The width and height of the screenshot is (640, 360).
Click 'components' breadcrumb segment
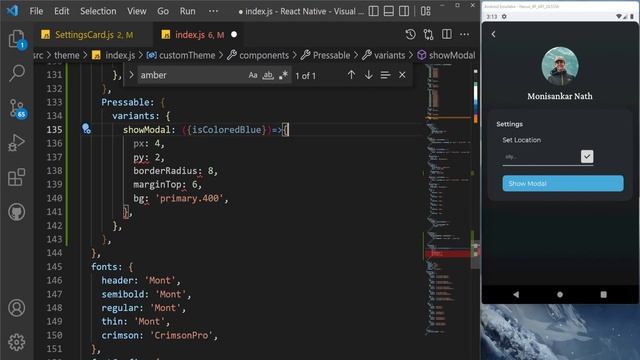click(264, 55)
